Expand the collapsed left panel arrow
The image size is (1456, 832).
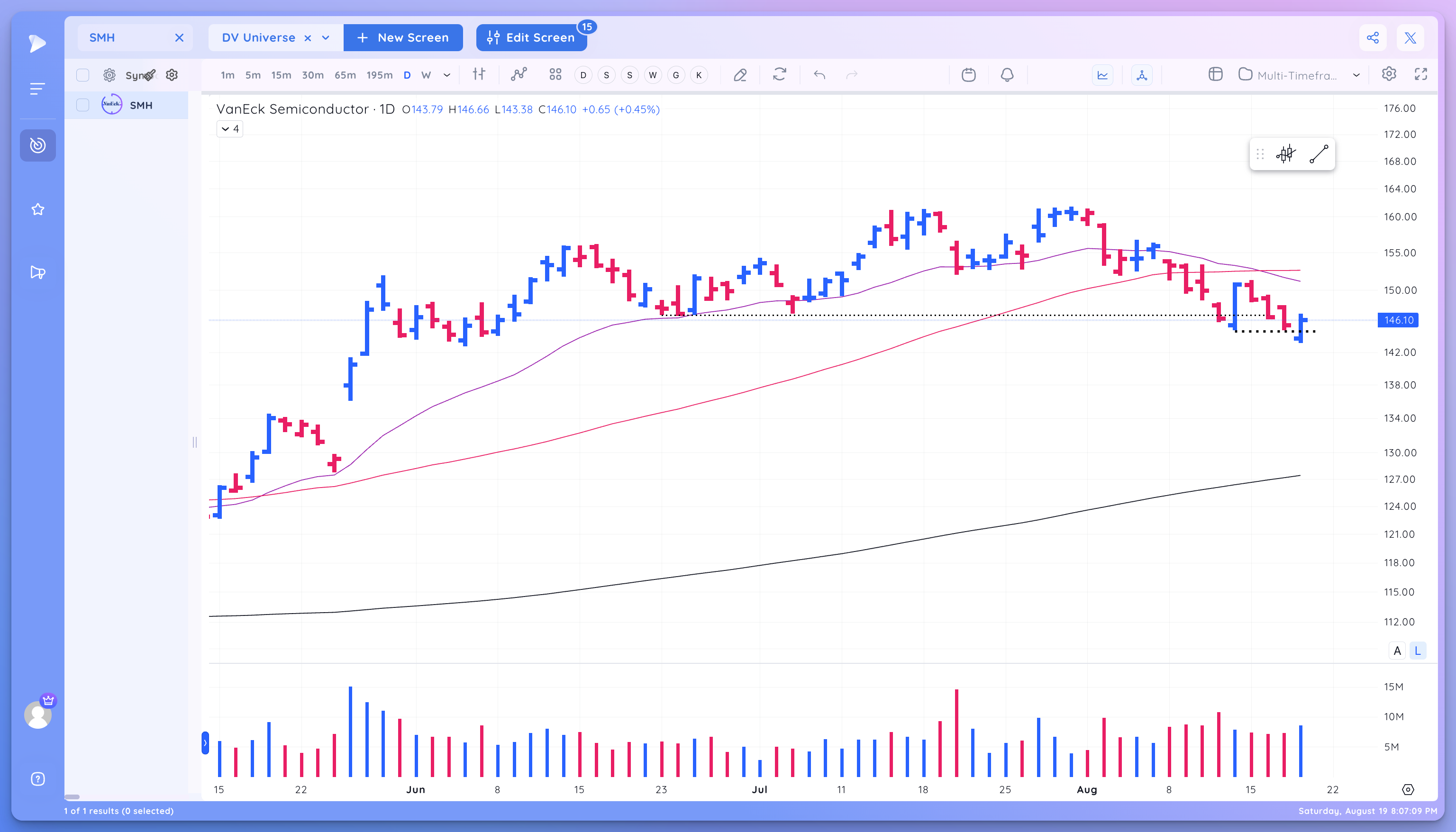[x=205, y=743]
